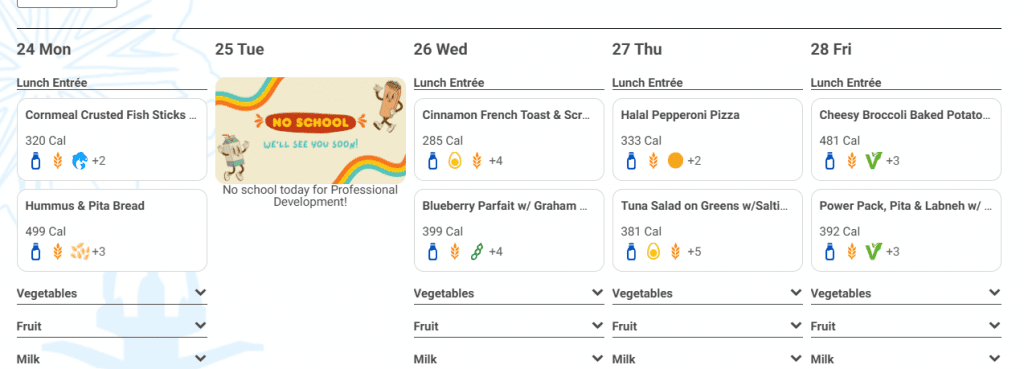Click the wheat icon on Power Pack, Pita & Labneh
This screenshot has width=1024, height=369.
tap(852, 251)
